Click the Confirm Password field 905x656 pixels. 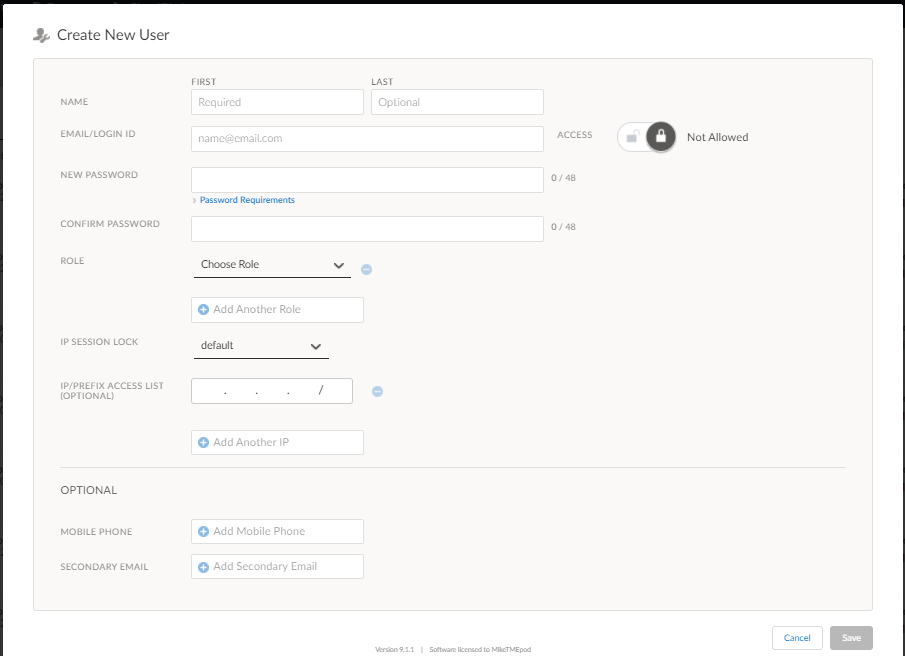coord(367,229)
